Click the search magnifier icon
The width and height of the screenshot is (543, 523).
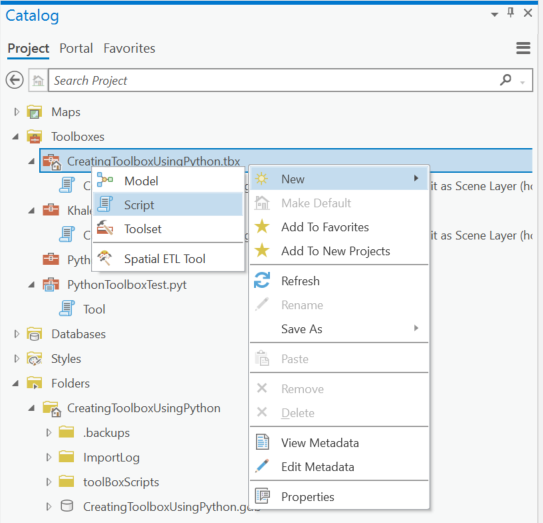pyautogui.click(x=506, y=80)
